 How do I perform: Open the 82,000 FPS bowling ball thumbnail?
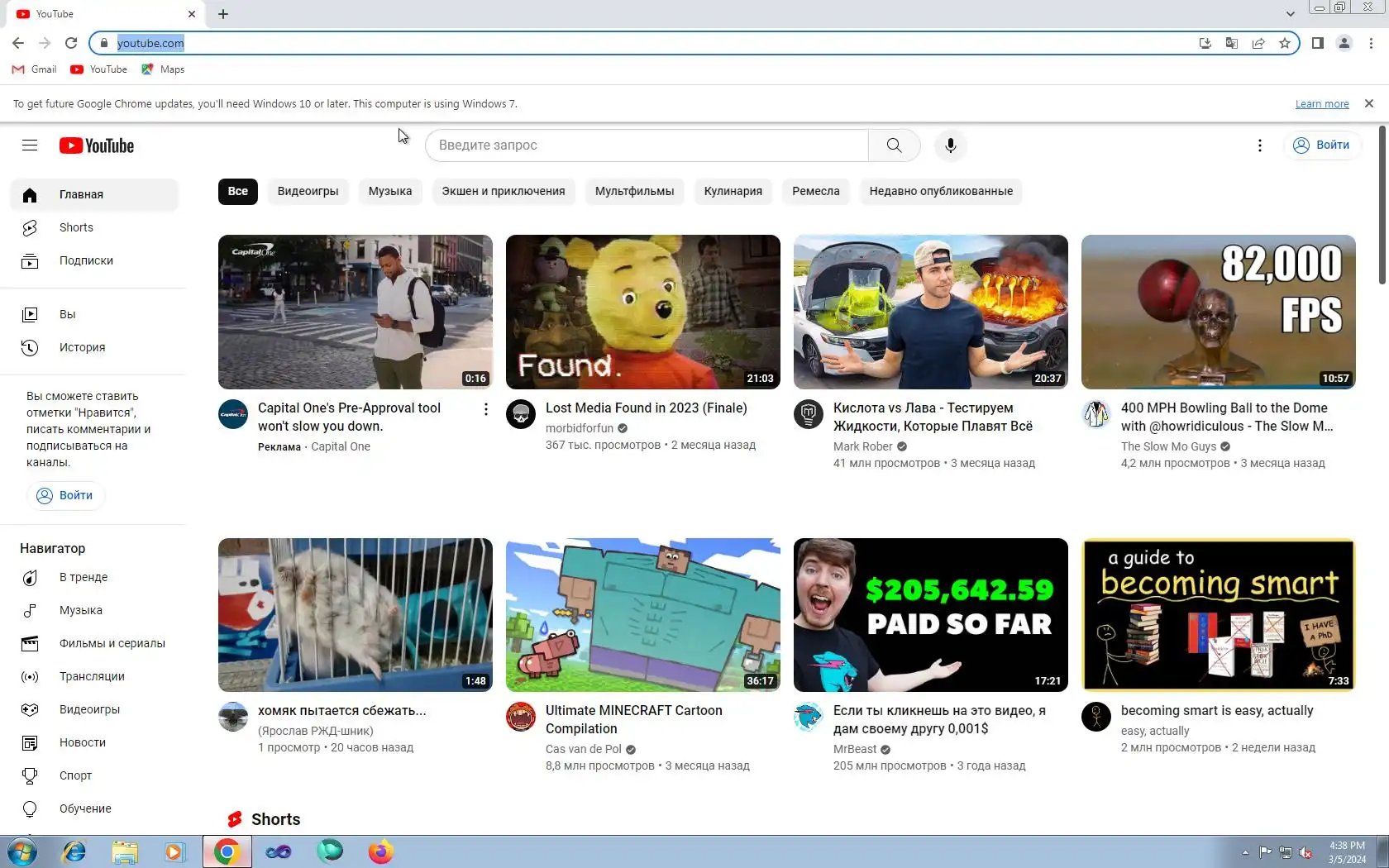pos(1219,312)
